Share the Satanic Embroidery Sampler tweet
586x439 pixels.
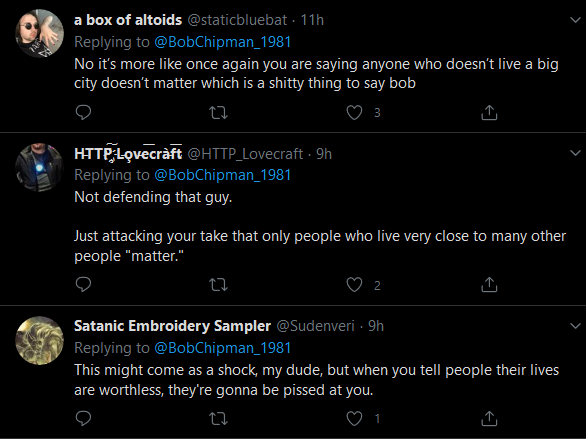point(489,418)
